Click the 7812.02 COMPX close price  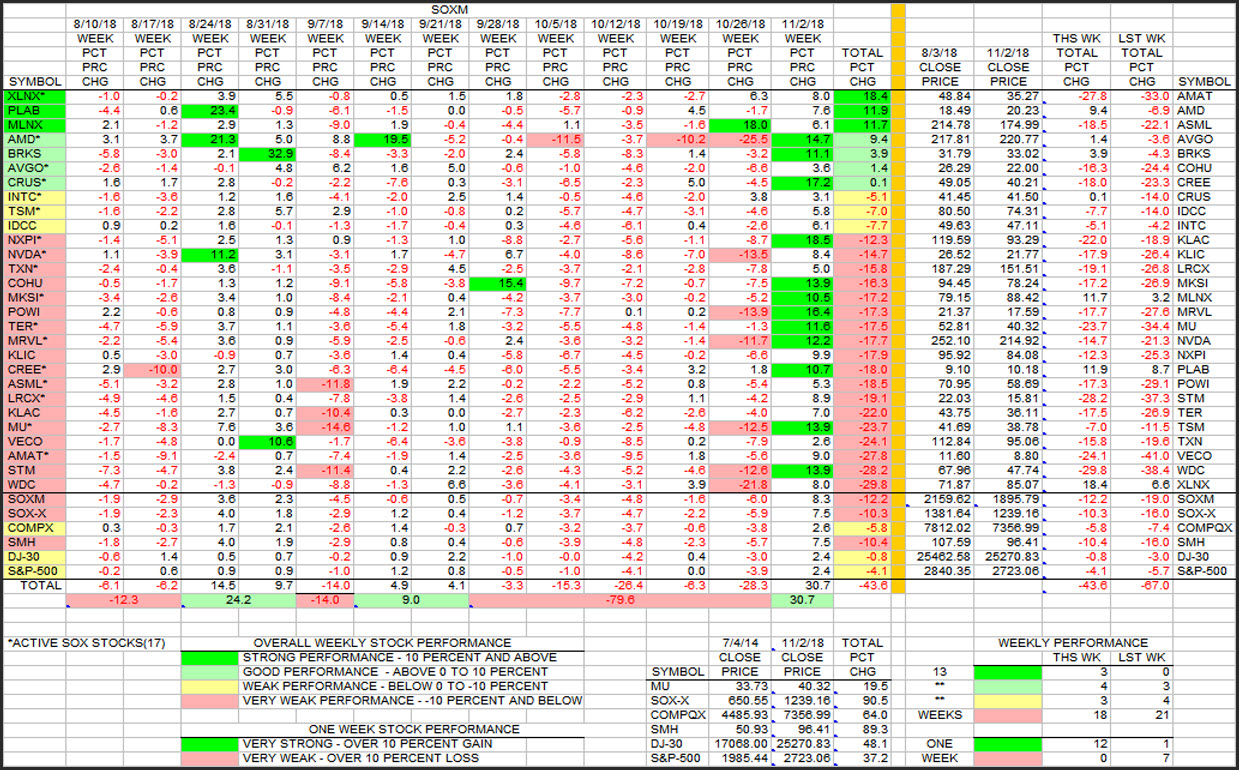tap(939, 529)
